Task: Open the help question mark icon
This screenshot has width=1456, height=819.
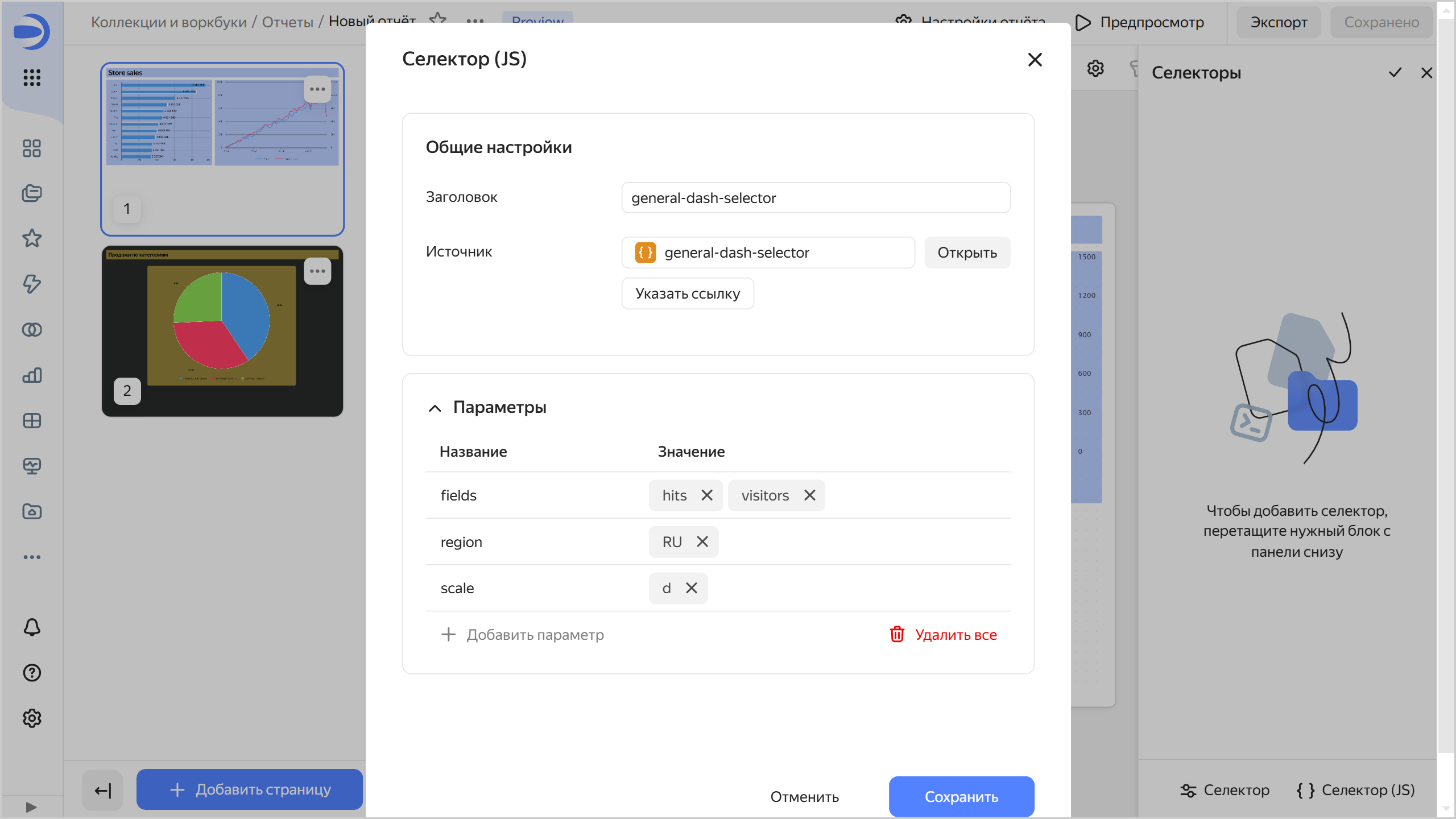Action: (x=32, y=673)
